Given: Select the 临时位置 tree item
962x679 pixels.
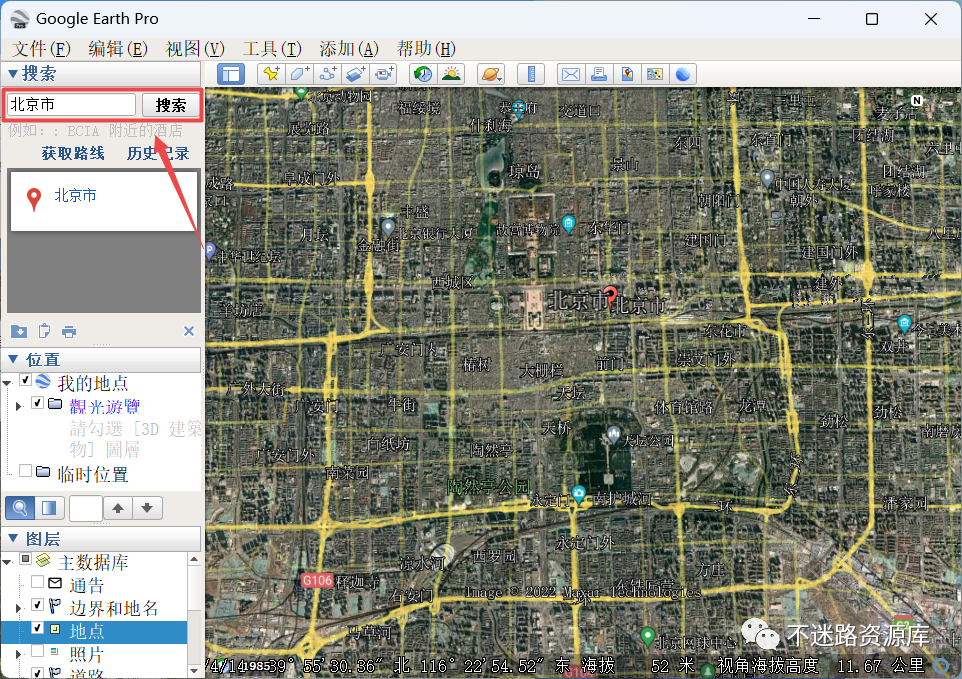Looking at the screenshot, I should (x=93, y=474).
